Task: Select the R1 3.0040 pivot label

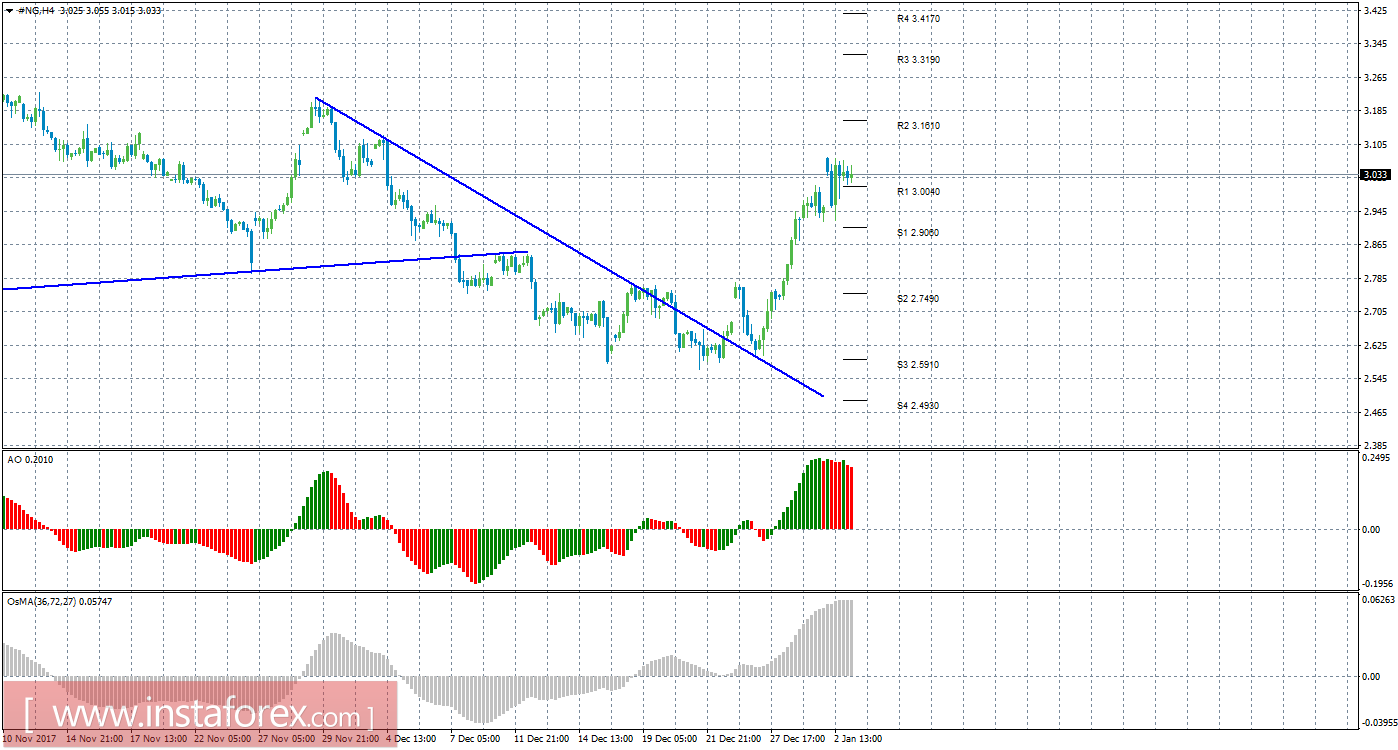Action: (918, 192)
